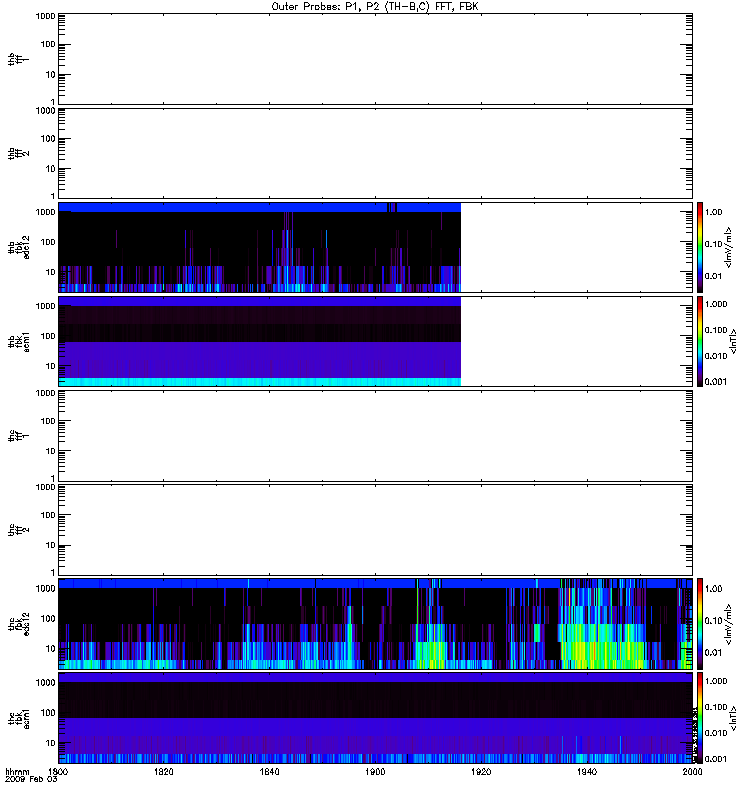
Task: Click the 1940 time axis label
Action: pos(587,771)
